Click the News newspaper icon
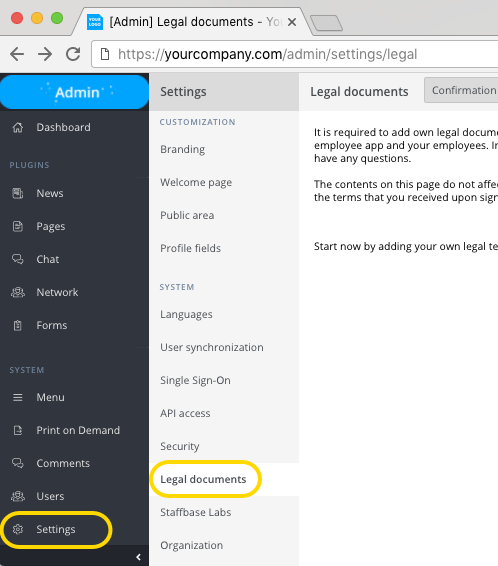This screenshot has height=566, width=498. (18, 193)
